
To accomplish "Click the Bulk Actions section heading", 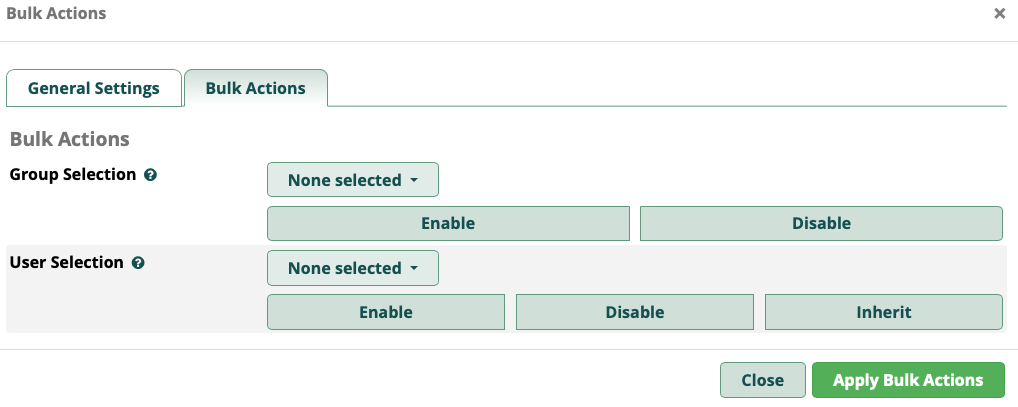I will (x=70, y=139).
